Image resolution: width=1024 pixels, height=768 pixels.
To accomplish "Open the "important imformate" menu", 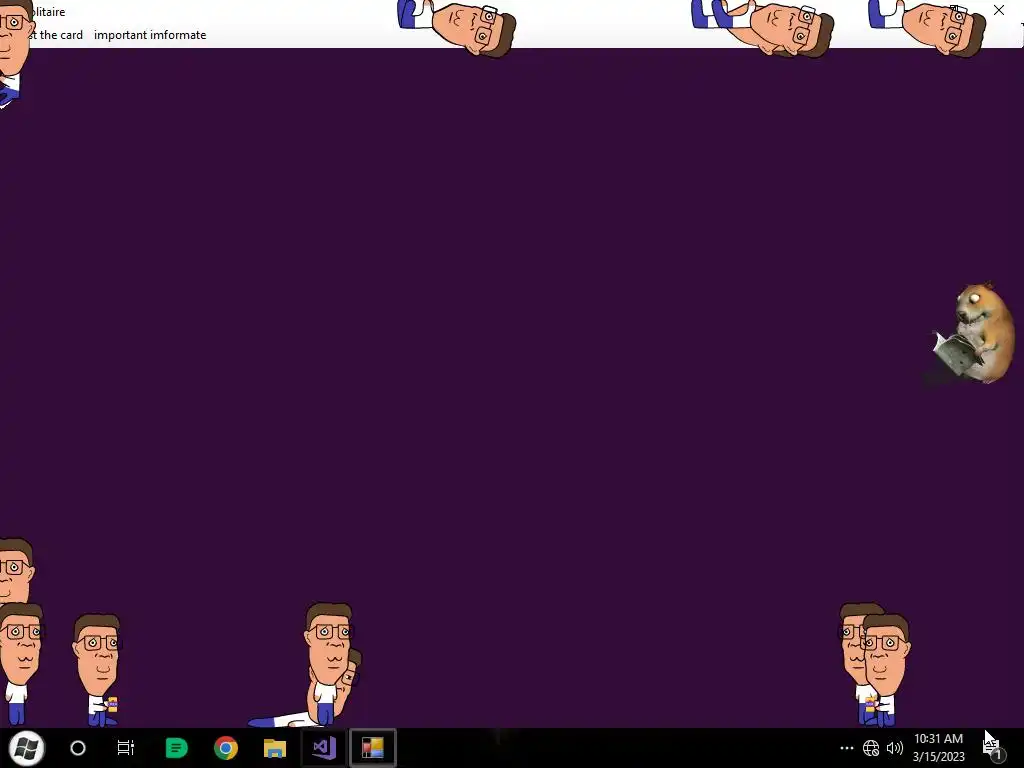I will (x=150, y=35).
